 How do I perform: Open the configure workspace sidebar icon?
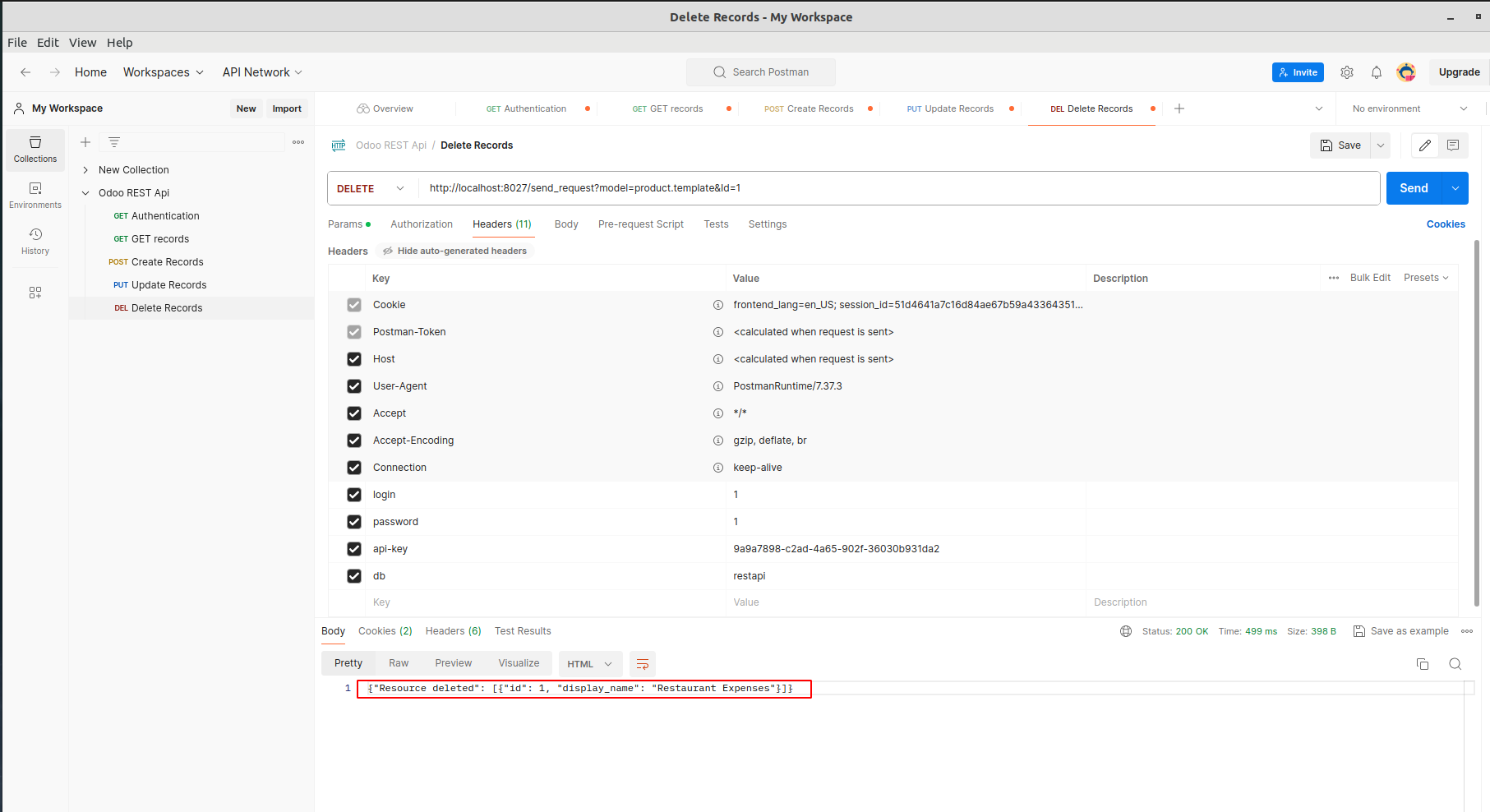35,293
